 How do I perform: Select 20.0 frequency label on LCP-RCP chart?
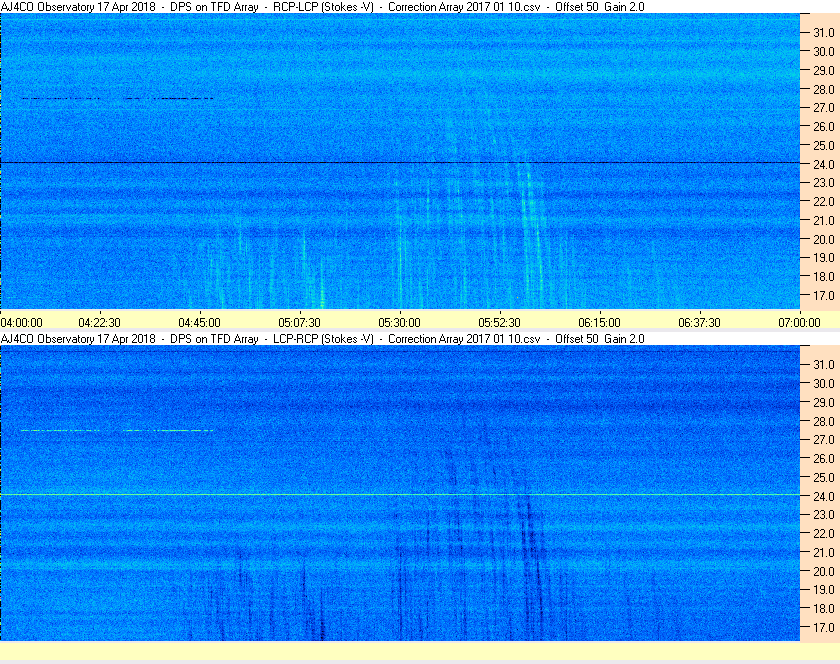pos(824,571)
